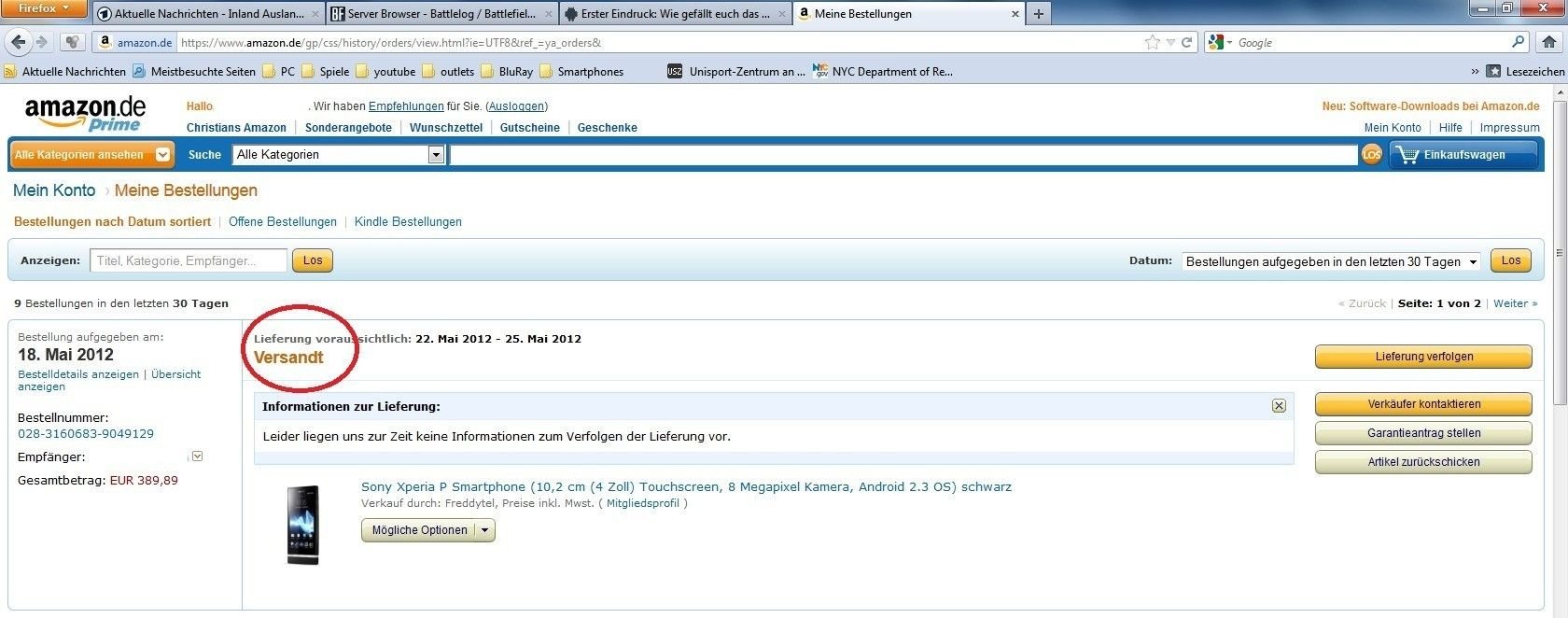The height and width of the screenshot is (618, 1568).
Task: Click the forward navigation arrow
Action: [x=41, y=42]
